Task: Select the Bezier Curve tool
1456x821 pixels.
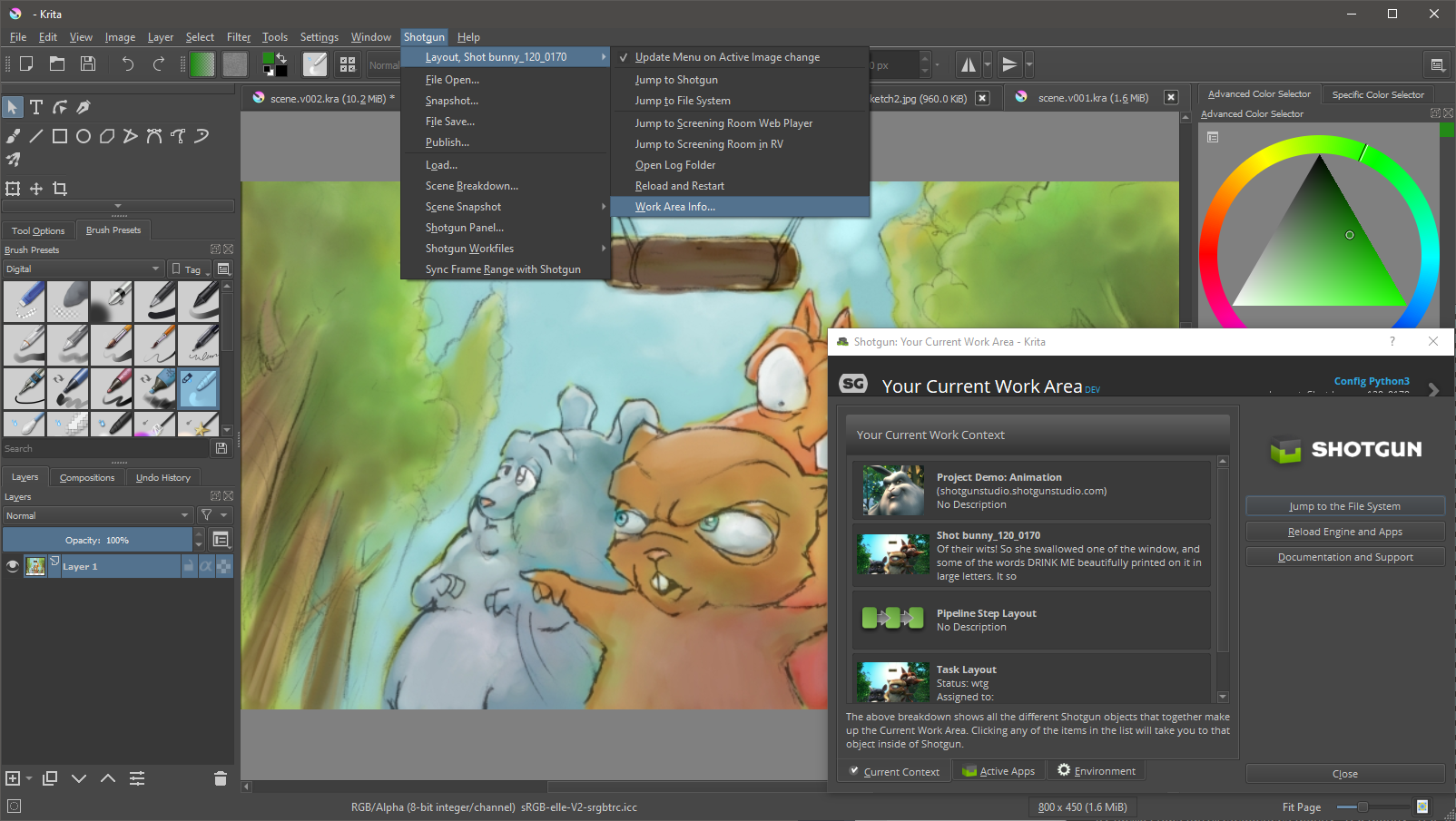Action: (154, 136)
